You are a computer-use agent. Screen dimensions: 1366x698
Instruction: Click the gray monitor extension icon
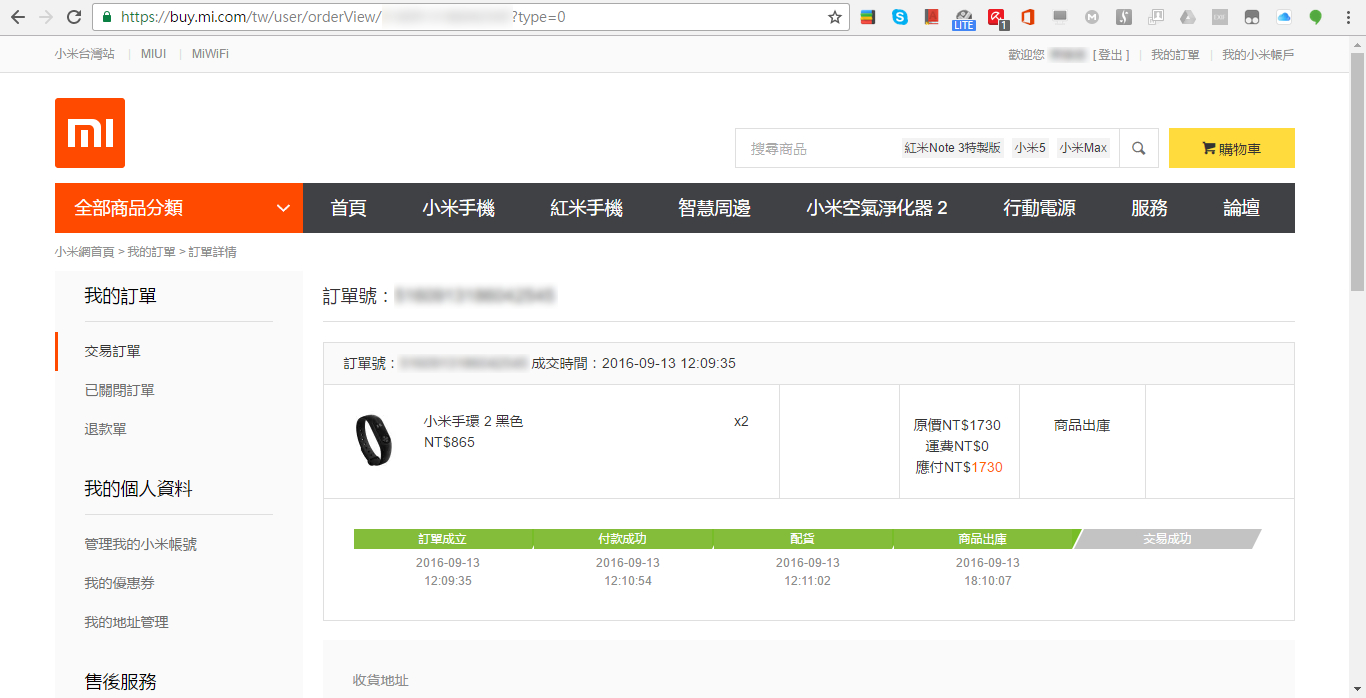pos(1060,17)
